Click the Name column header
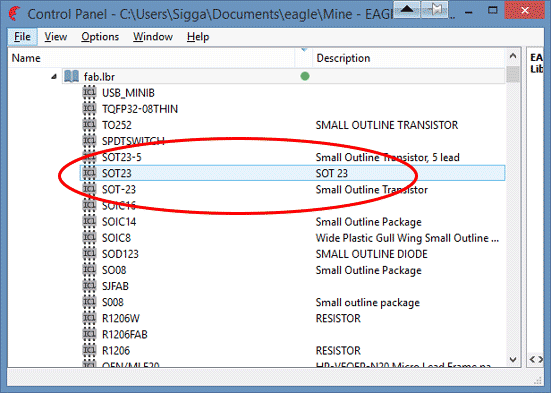 pos(151,58)
